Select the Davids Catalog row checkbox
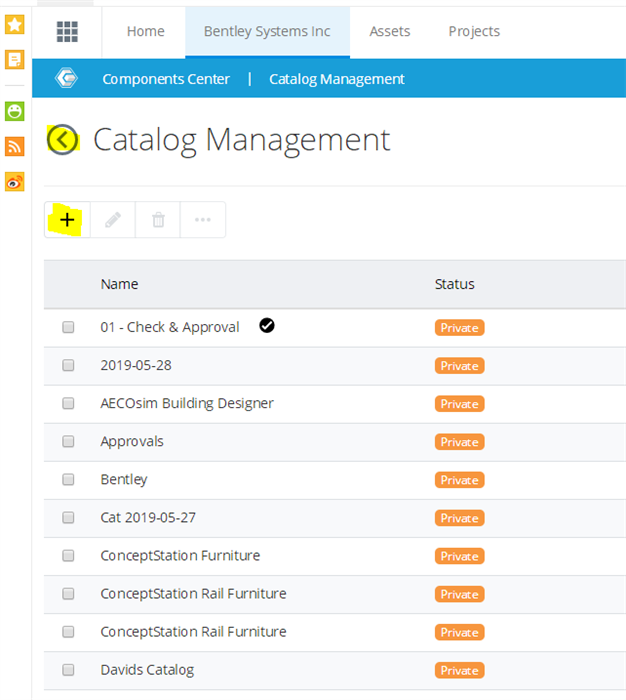This screenshot has height=700, width=626. click(x=68, y=670)
